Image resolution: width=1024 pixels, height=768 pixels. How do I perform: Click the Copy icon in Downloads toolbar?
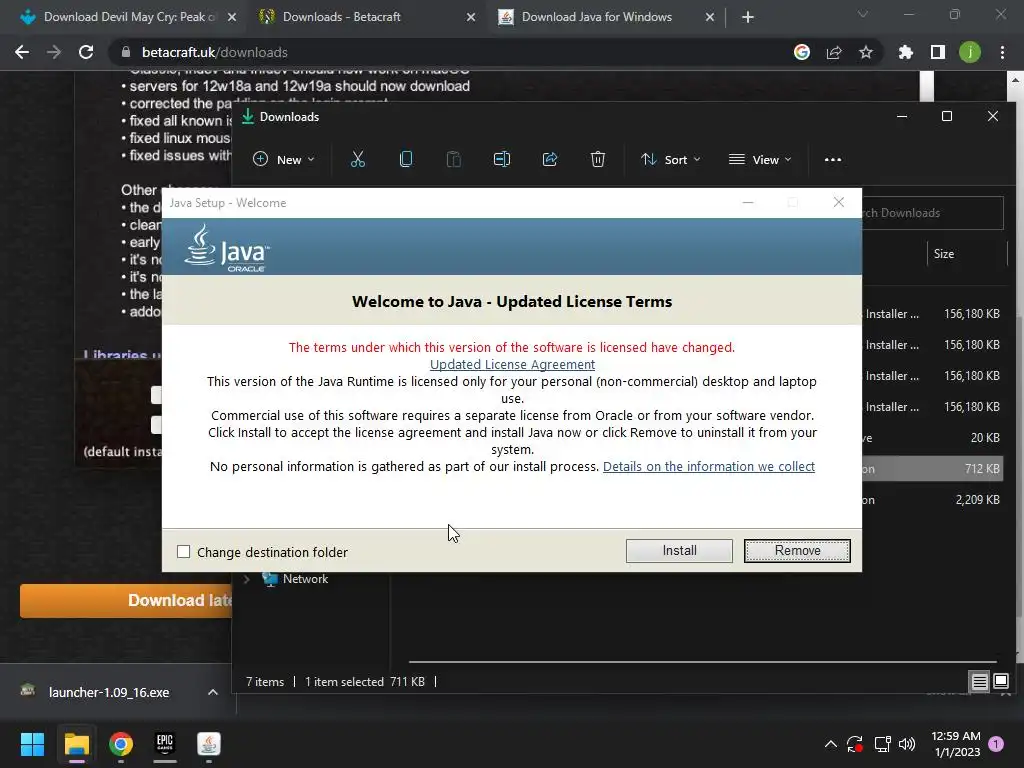pyautogui.click(x=406, y=159)
